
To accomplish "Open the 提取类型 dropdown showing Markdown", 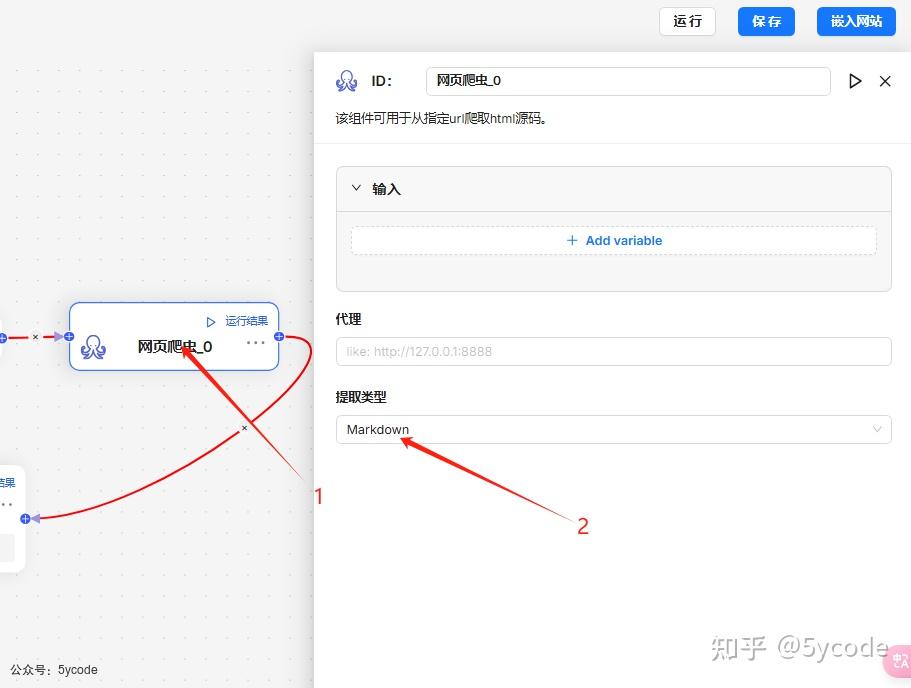I will click(x=613, y=429).
